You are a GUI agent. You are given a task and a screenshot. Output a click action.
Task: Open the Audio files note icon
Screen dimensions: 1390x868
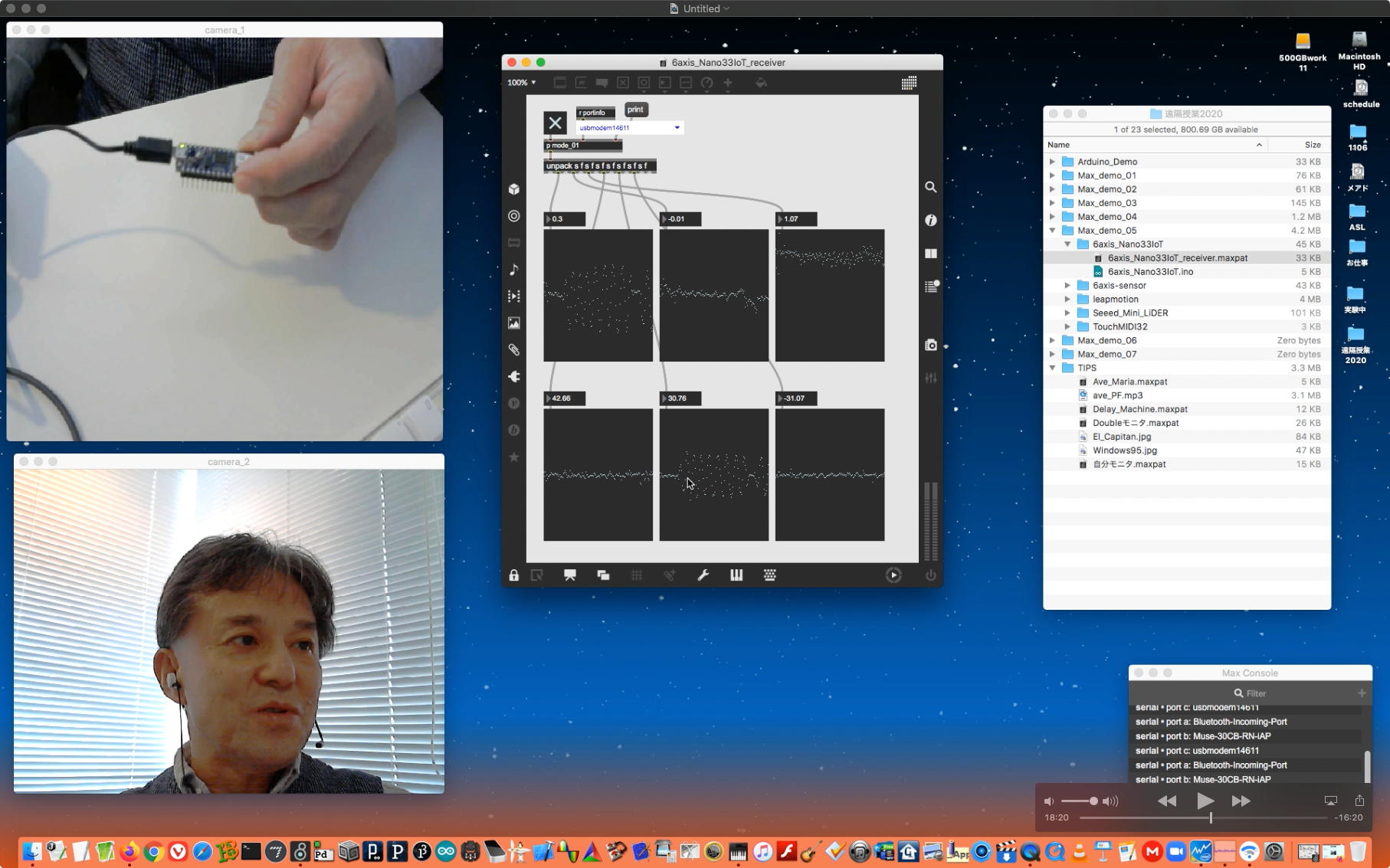[513, 269]
